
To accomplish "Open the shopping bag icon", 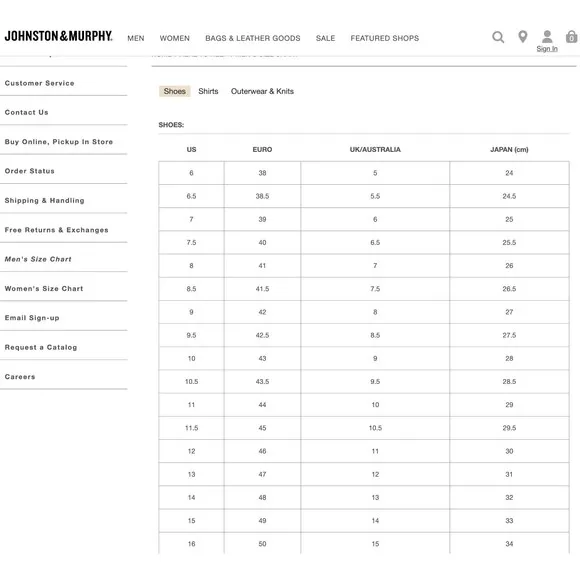I will [x=571, y=37].
